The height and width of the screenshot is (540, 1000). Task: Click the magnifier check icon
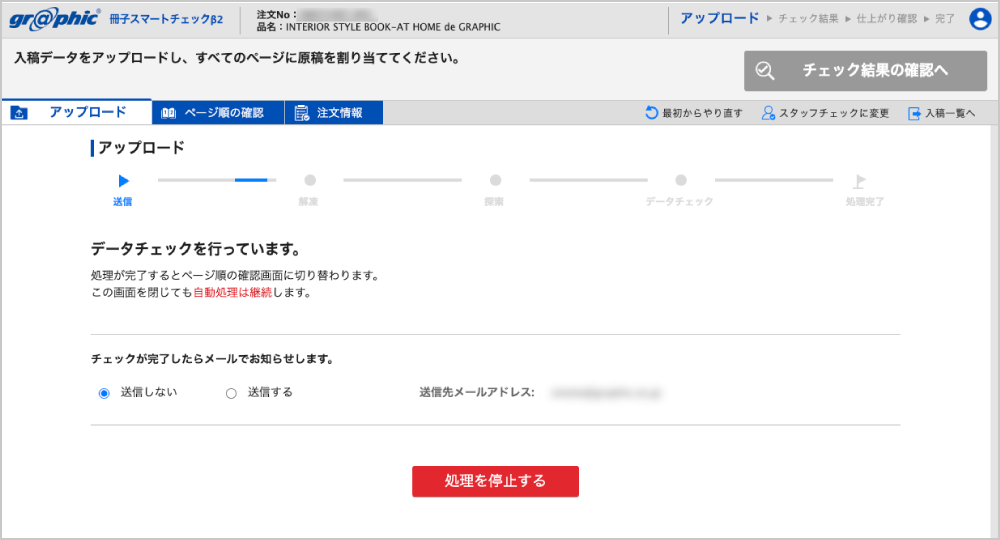coord(766,70)
